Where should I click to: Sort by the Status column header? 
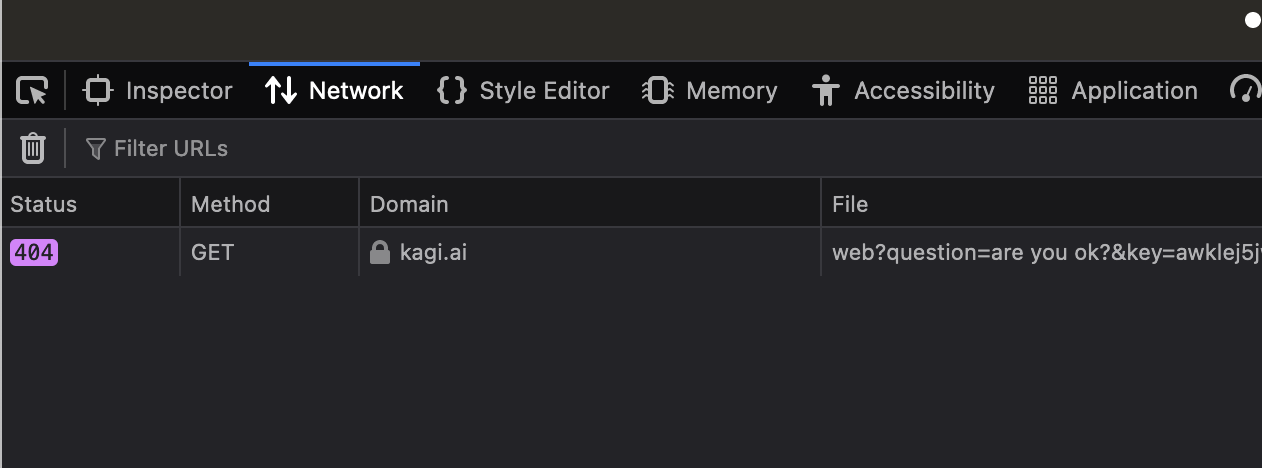(90, 204)
